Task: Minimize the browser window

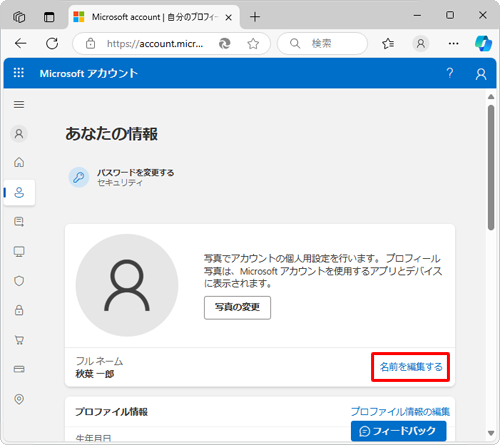Action: 417,15
